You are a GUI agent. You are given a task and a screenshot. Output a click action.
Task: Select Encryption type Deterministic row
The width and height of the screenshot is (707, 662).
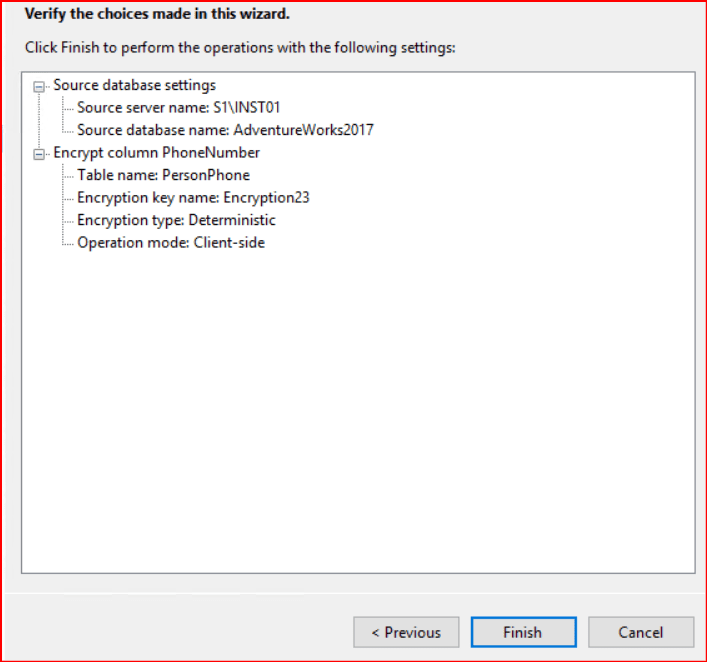176,220
